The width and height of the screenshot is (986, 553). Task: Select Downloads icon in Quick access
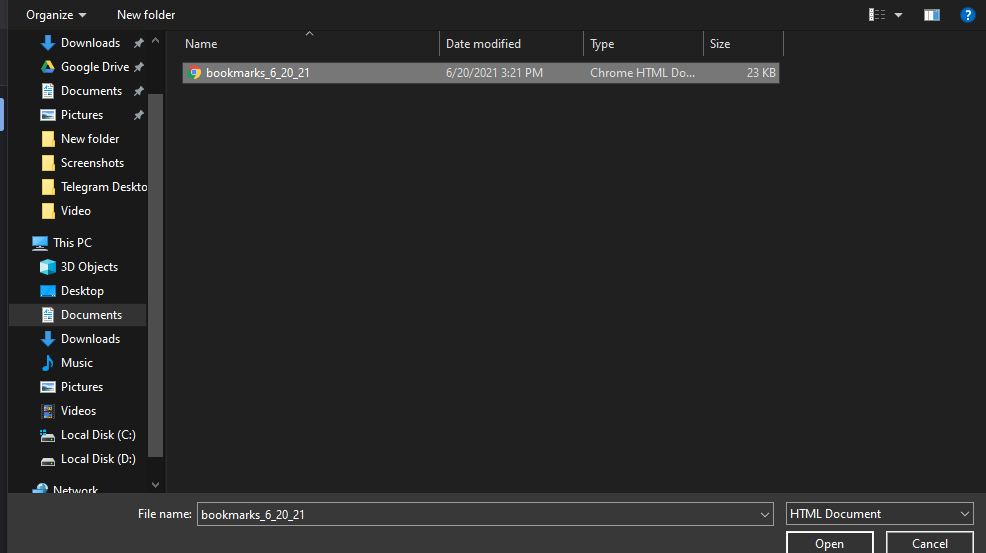(x=48, y=43)
